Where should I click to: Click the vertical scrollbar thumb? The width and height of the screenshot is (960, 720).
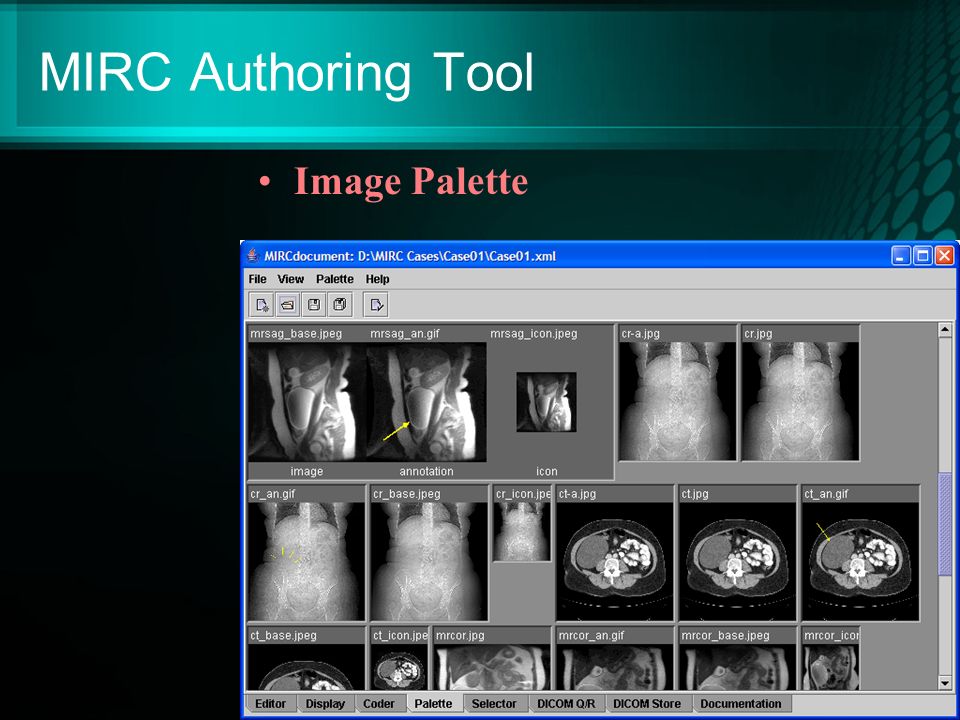(x=945, y=524)
